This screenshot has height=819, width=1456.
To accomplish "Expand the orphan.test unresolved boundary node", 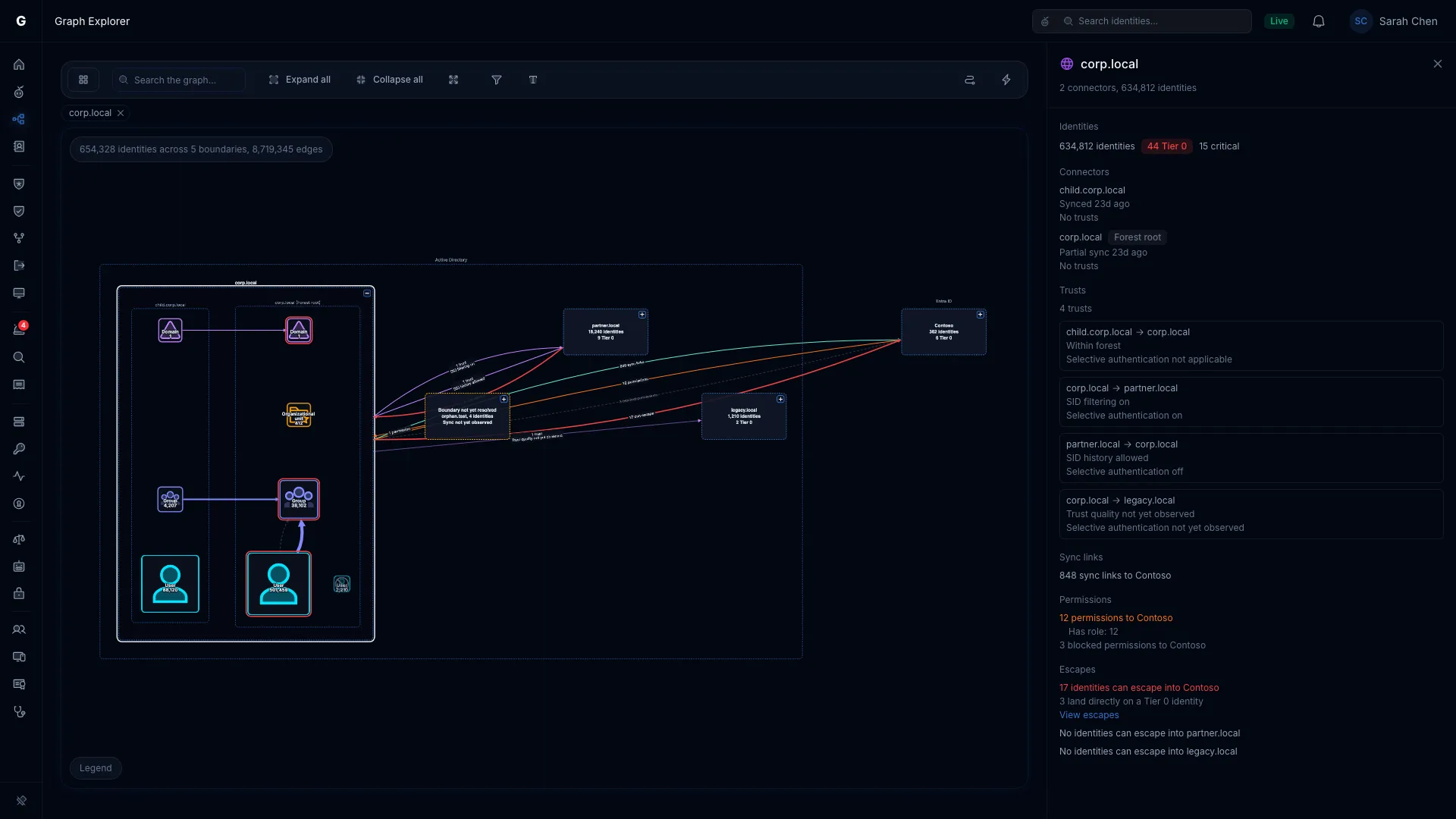I will click(504, 399).
